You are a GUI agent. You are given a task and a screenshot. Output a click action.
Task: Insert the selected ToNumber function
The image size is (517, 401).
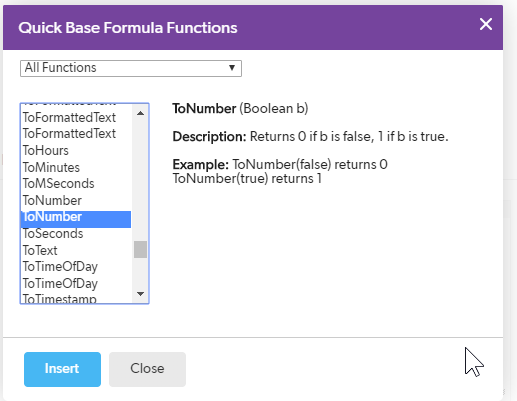pyautogui.click(x=62, y=369)
